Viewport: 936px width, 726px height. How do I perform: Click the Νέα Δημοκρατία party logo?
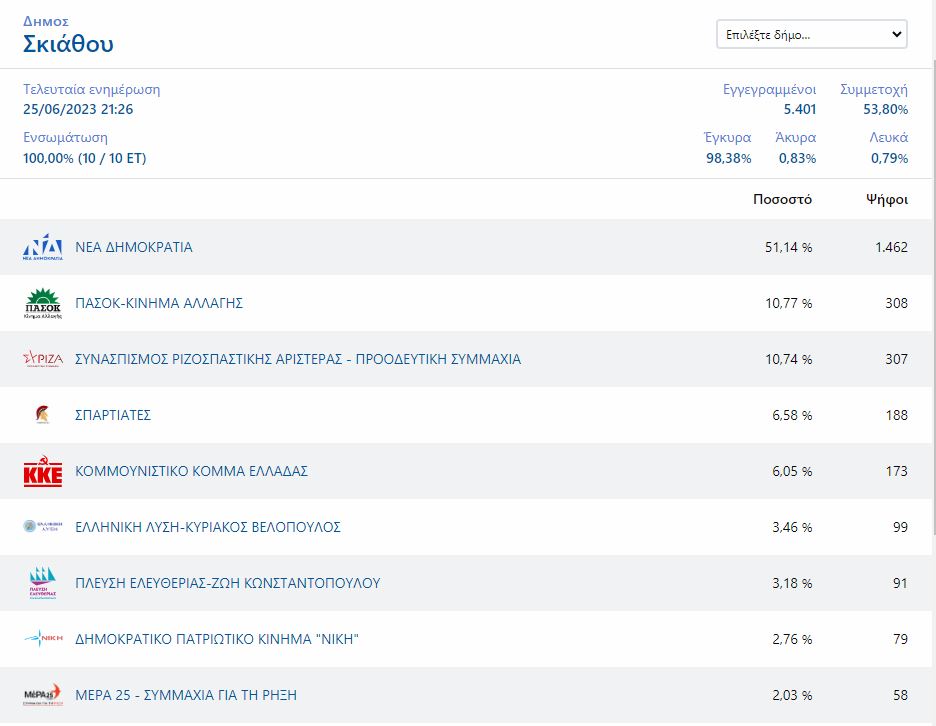click(x=43, y=248)
